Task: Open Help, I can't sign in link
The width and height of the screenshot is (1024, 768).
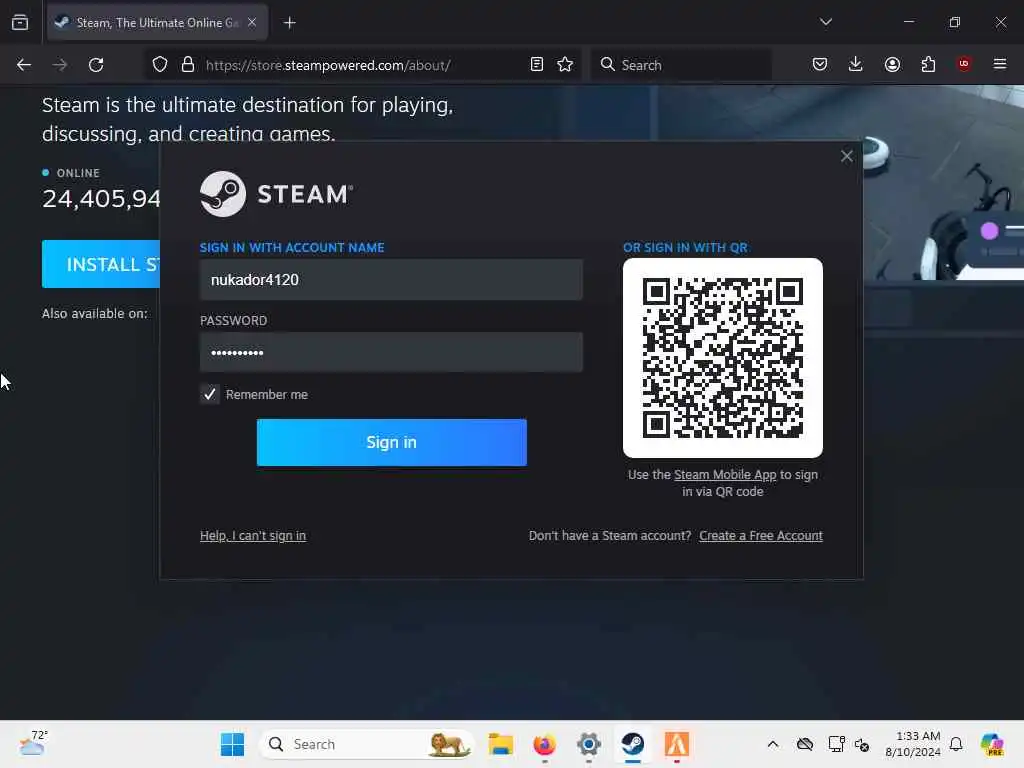Action: tap(253, 536)
